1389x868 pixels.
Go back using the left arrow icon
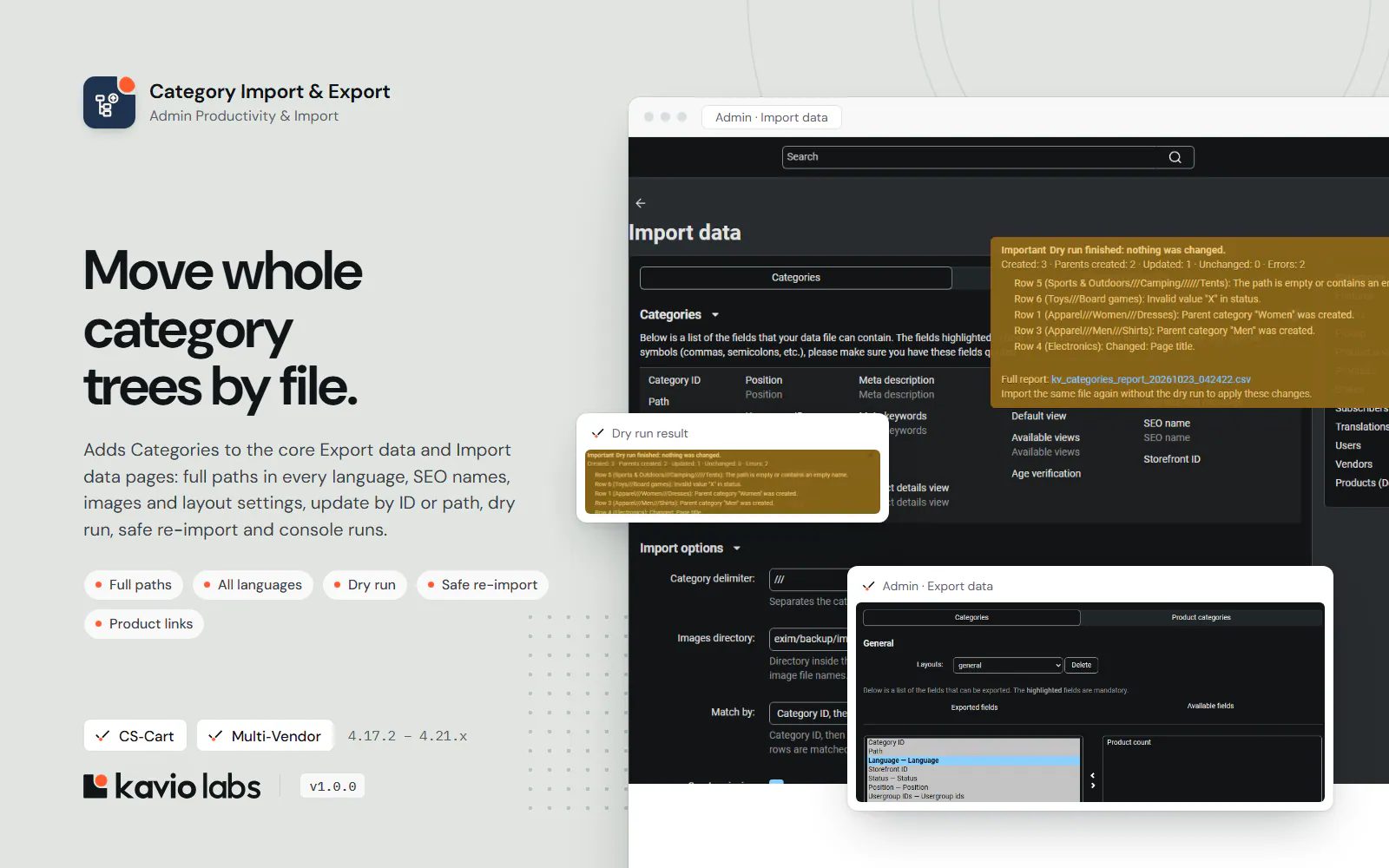641,203
